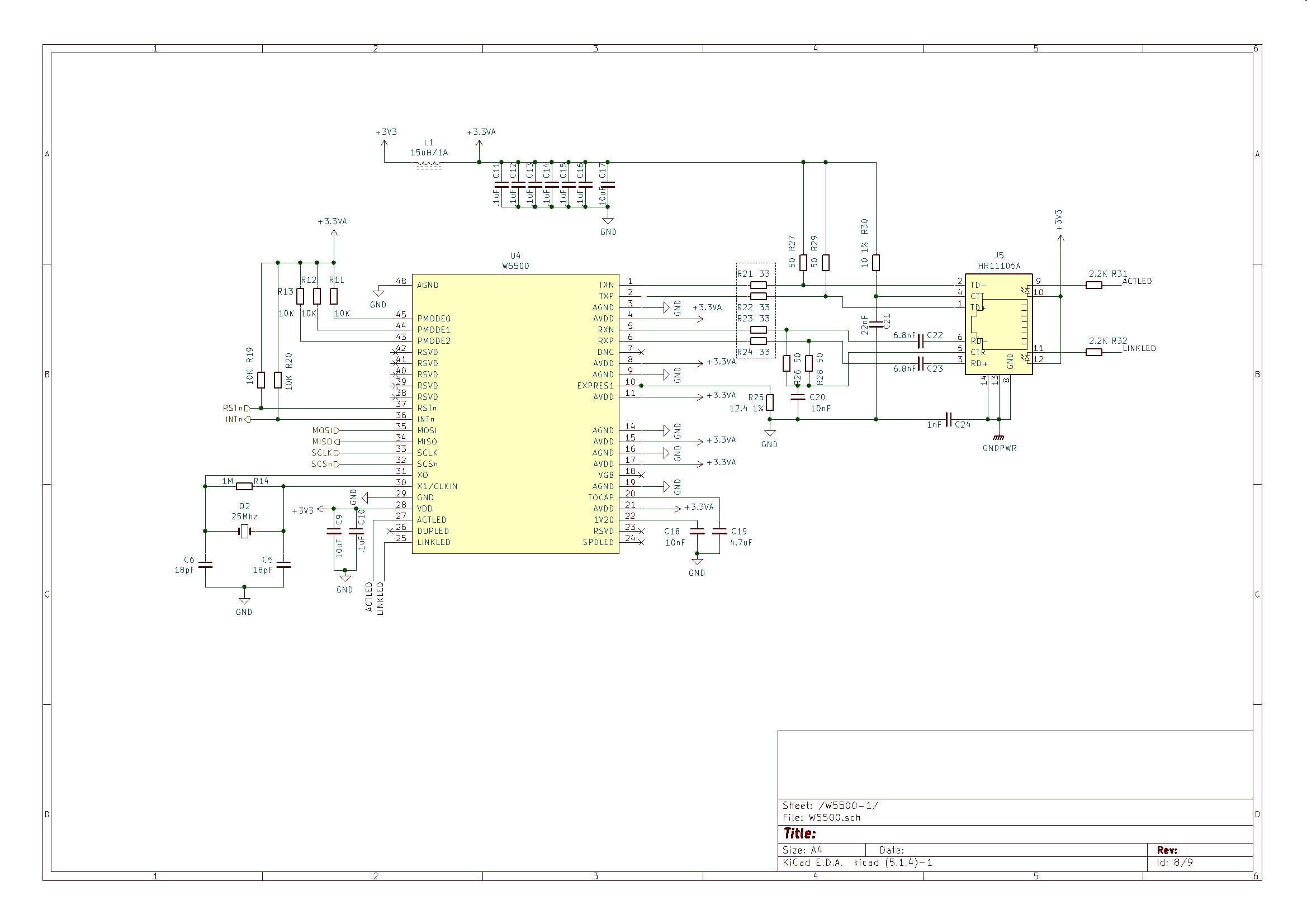Click the MOSI hierarchical label
Viewport: 1307px width, 924px height.
point(325,430)
